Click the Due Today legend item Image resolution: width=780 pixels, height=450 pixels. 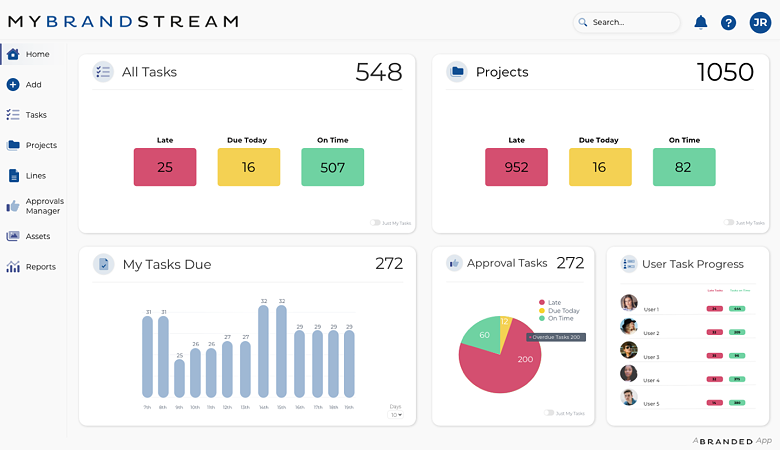(x=560, y=310)
